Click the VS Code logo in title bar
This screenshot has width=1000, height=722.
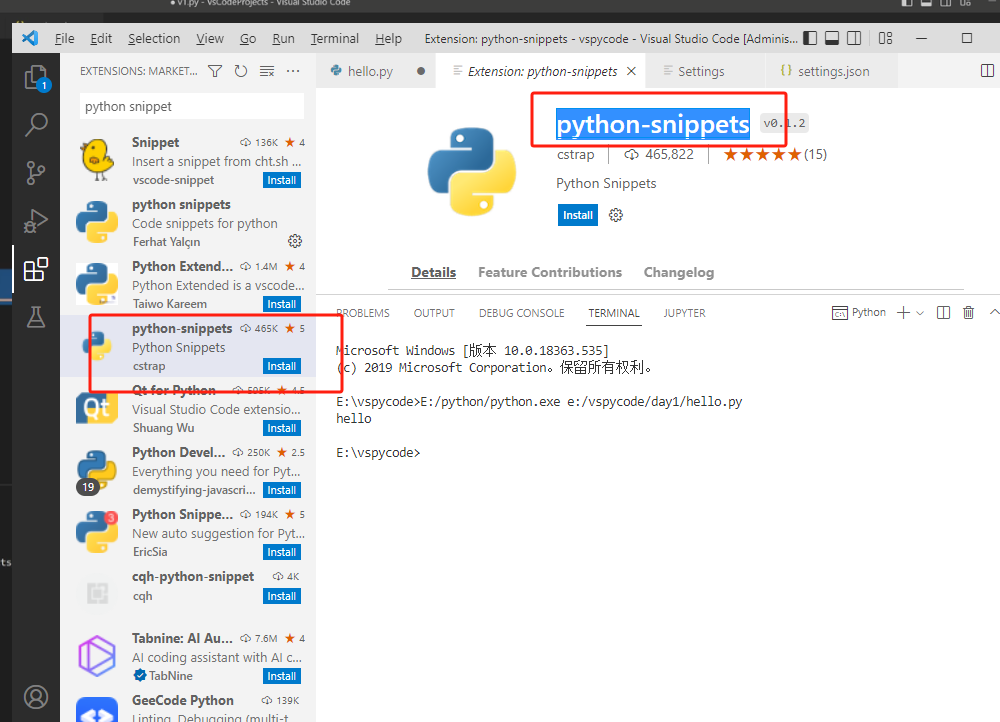(x=30, y=38)
